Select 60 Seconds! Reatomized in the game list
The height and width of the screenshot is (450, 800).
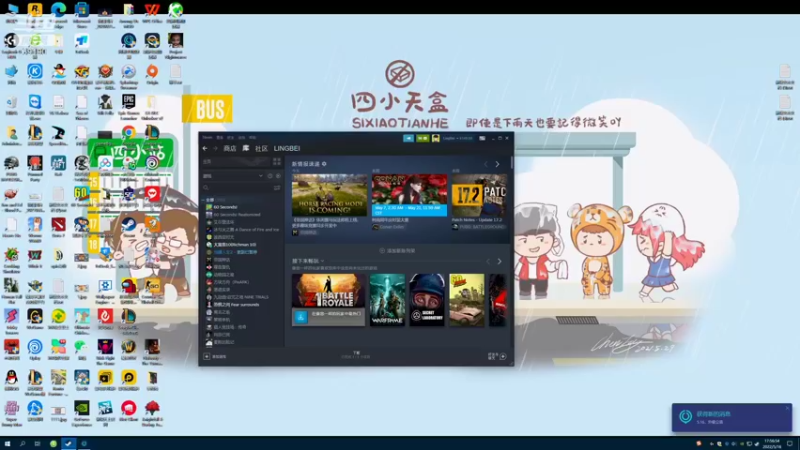point(233,215)
